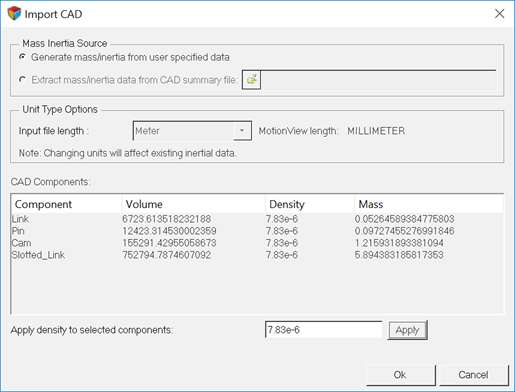The height and width of the screenshot is (392, 515).
Task: Select the Slotted_Link component row
Action: pyautogui.click(x=257, y=255)
